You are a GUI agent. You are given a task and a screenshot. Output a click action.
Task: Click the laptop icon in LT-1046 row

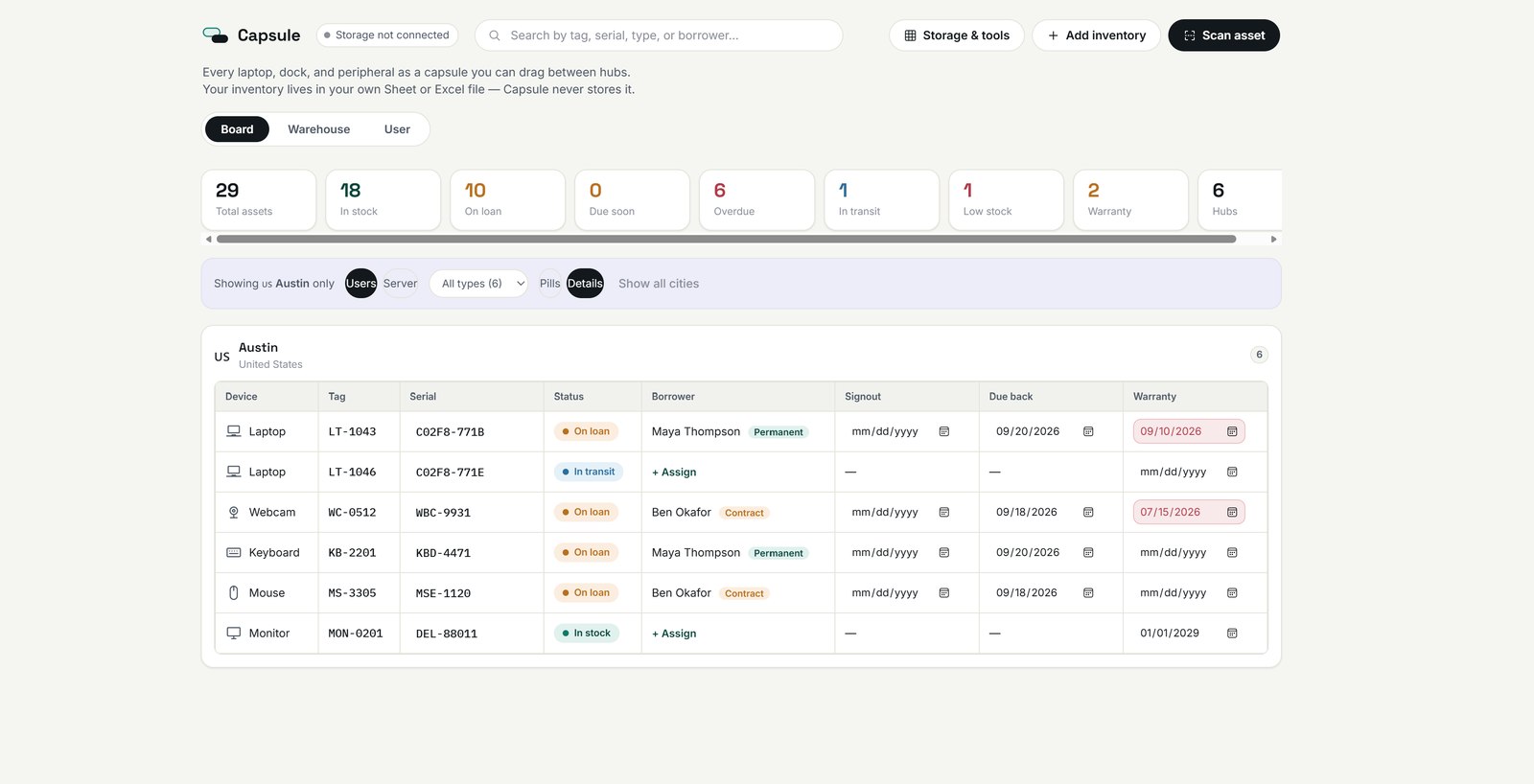pos(233,472)
